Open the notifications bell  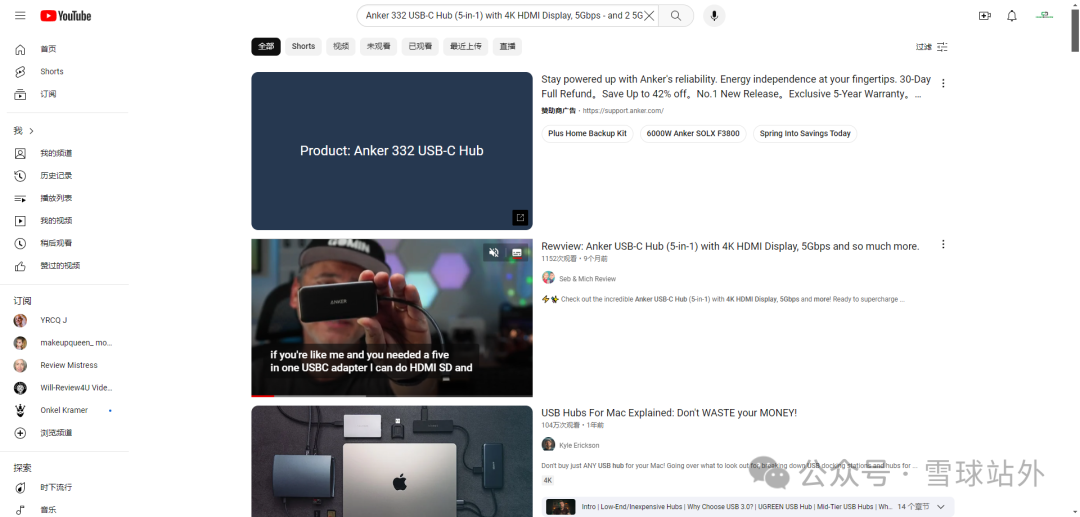(1012, 16)
